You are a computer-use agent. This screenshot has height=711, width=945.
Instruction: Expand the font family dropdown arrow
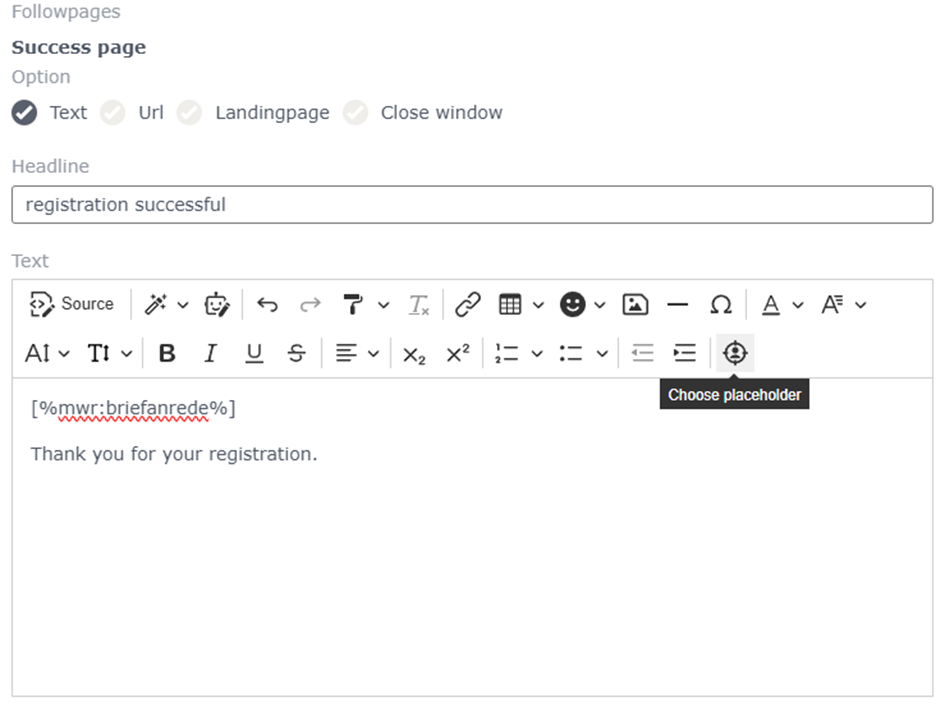click(x=861, y=305)
